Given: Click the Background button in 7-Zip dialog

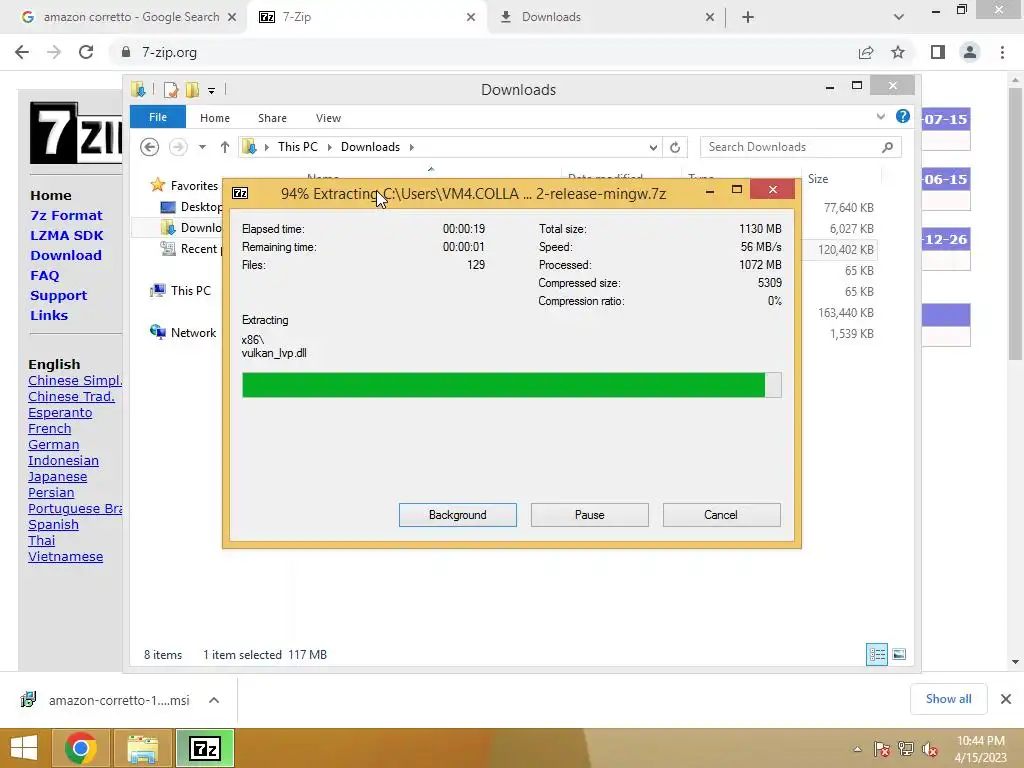Looking at the screenshot, I should (457, 515).
